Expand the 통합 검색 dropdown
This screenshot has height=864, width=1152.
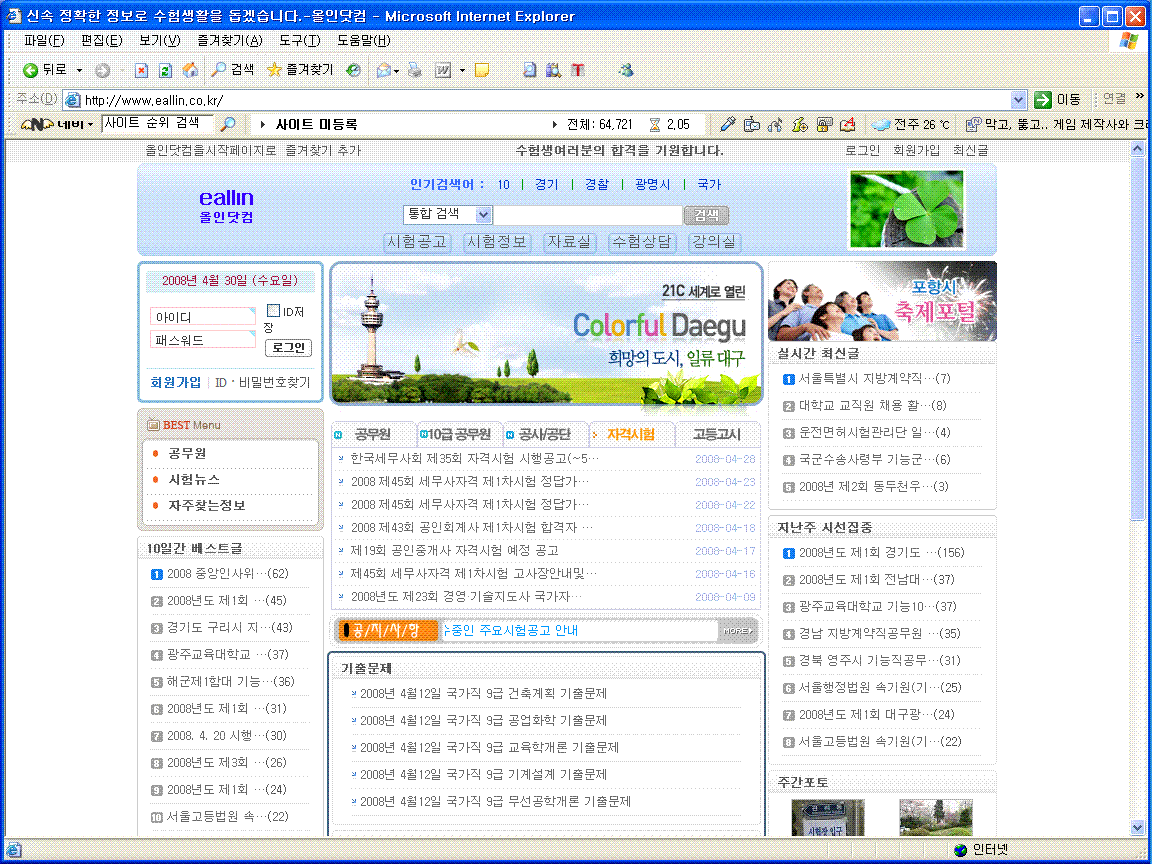(484, 215)
